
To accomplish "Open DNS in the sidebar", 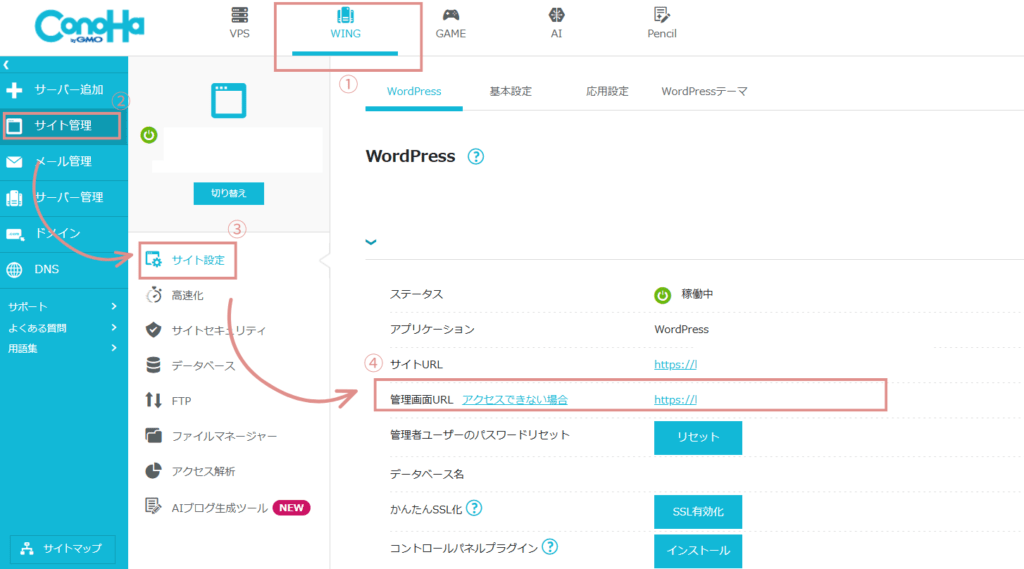I will pyautogui.click(x=64, y=269).
